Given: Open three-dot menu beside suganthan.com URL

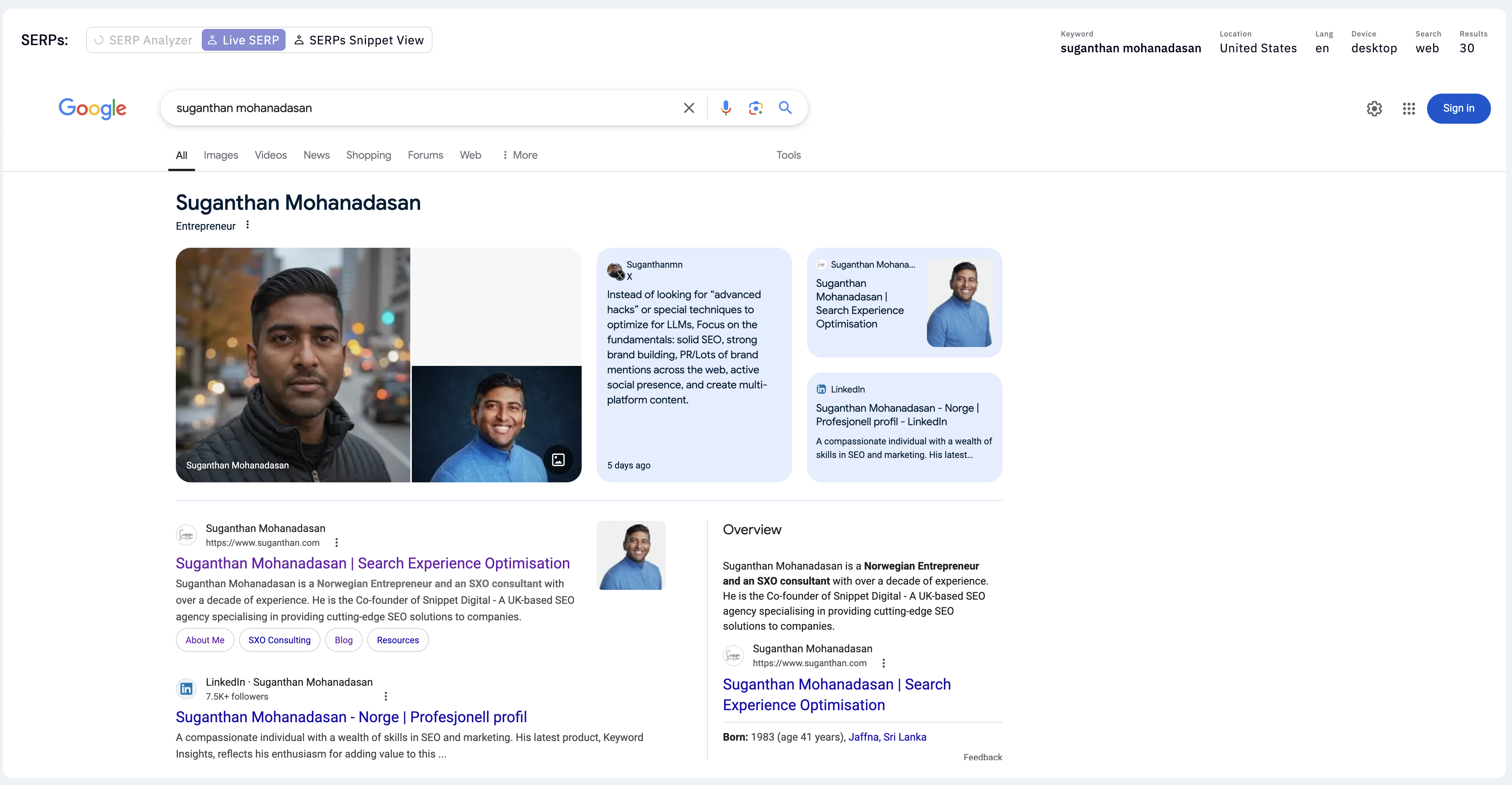Looking at the screenshot, I should coord(336,543).
